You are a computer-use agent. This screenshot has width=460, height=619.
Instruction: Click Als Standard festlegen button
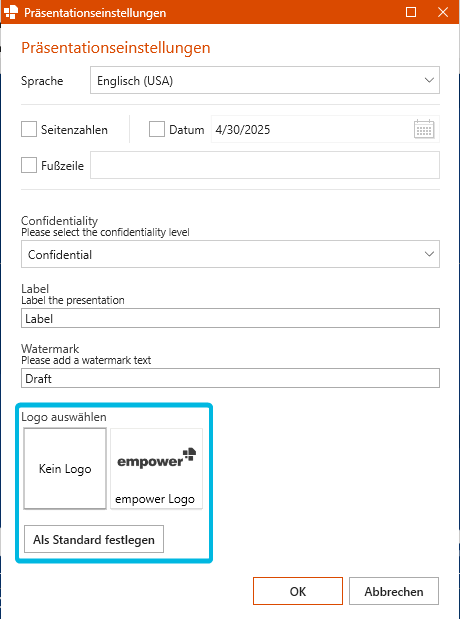[x=94, y=539]
